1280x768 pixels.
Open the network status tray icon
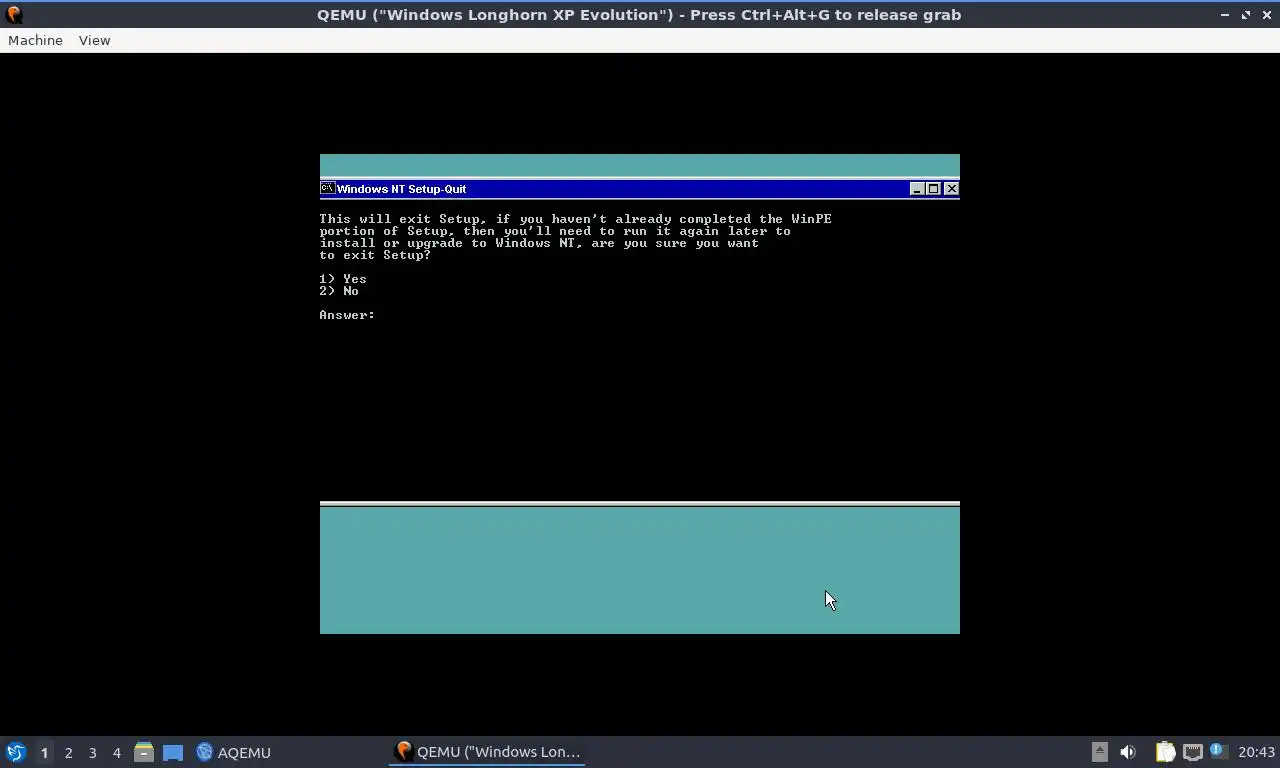(1192, 752)
